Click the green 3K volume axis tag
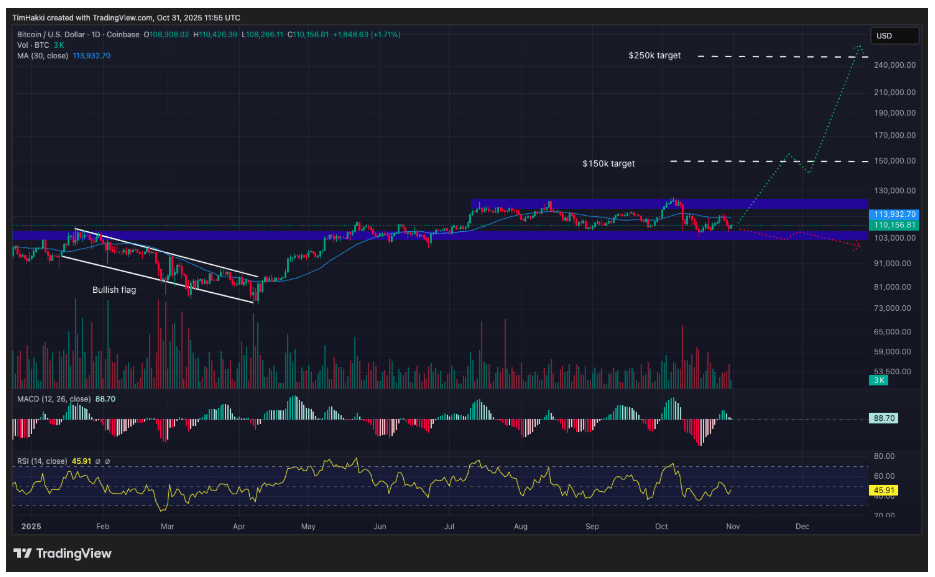The height and width of the screenshot is (577, 935). (x=879, y=380)
